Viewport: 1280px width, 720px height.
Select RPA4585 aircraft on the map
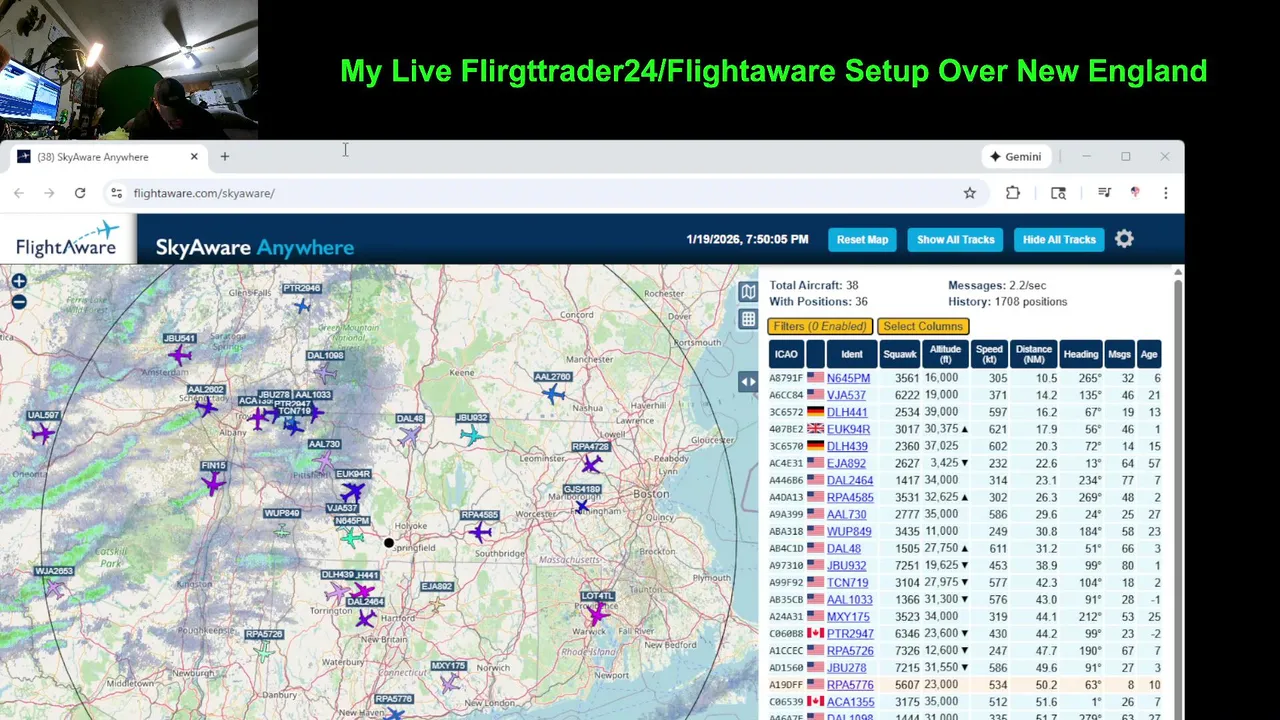(x=481, y=532)
